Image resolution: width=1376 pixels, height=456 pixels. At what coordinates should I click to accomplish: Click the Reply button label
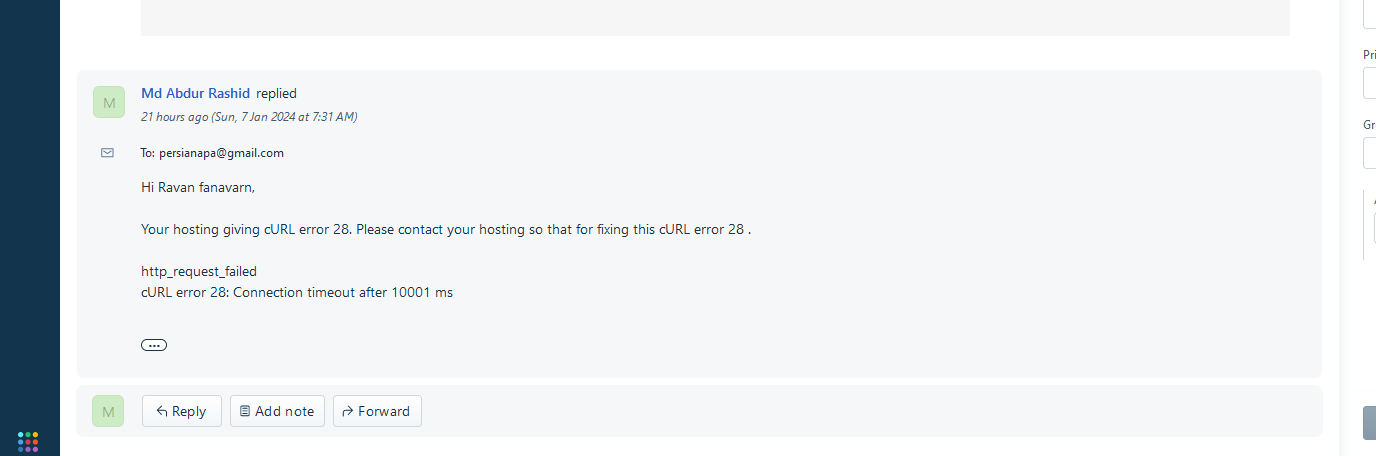pyautogui.click(x=189, y=411)
